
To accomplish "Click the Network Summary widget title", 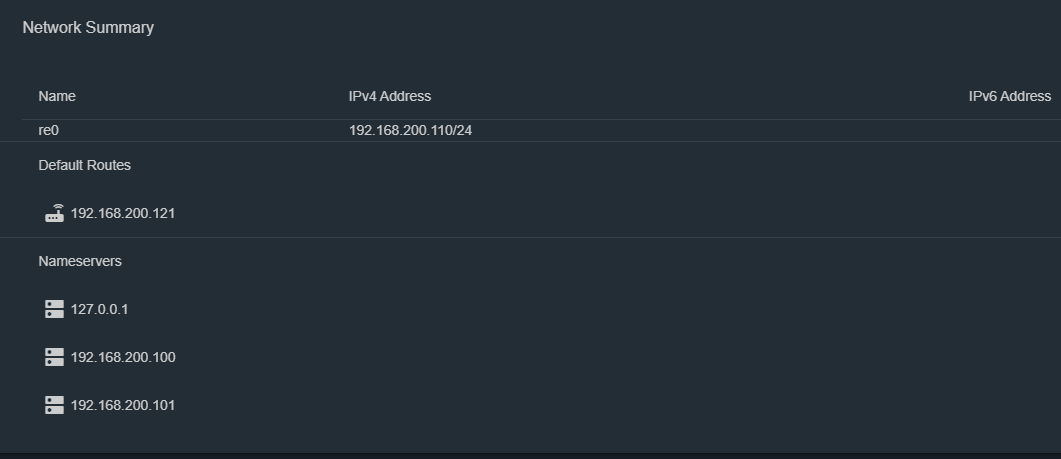I will click(x=88, y=28).
